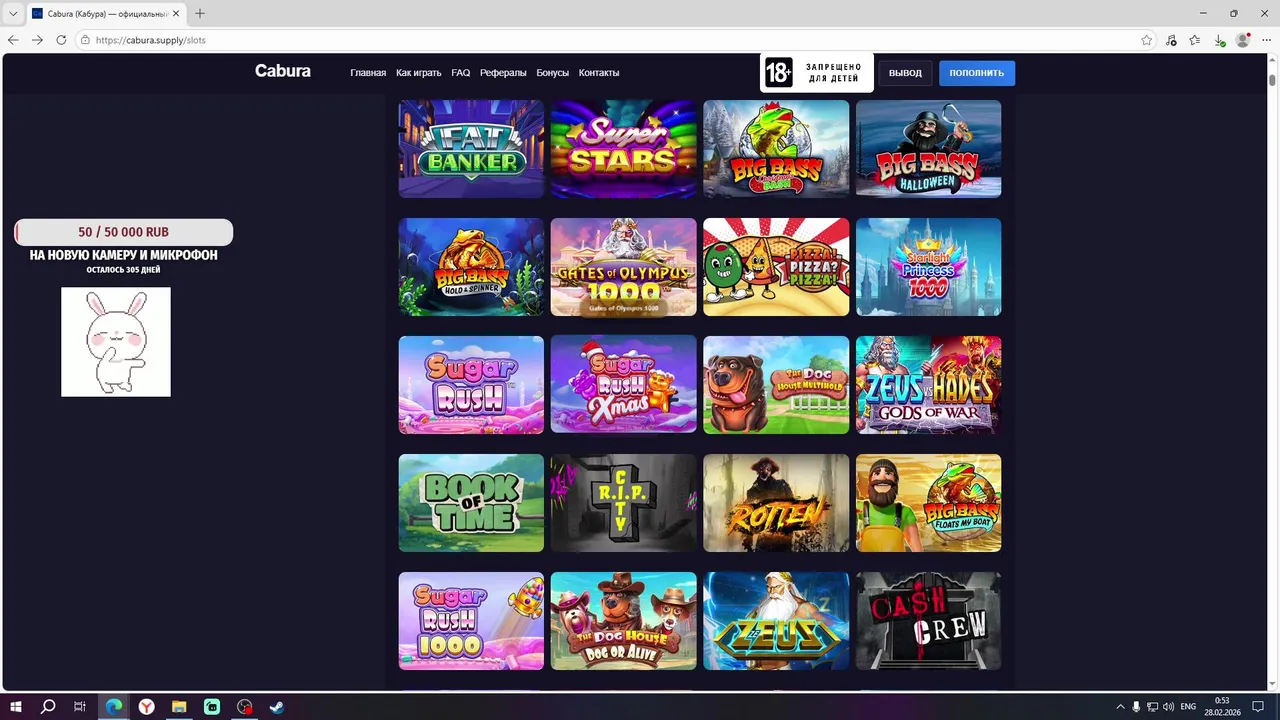Close the Cabura browser tab

(176, 14)
